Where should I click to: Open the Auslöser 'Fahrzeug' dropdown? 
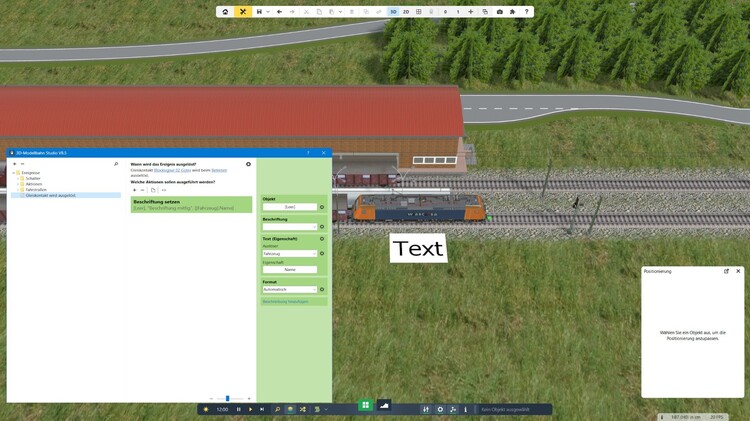[x=290, y=254]
